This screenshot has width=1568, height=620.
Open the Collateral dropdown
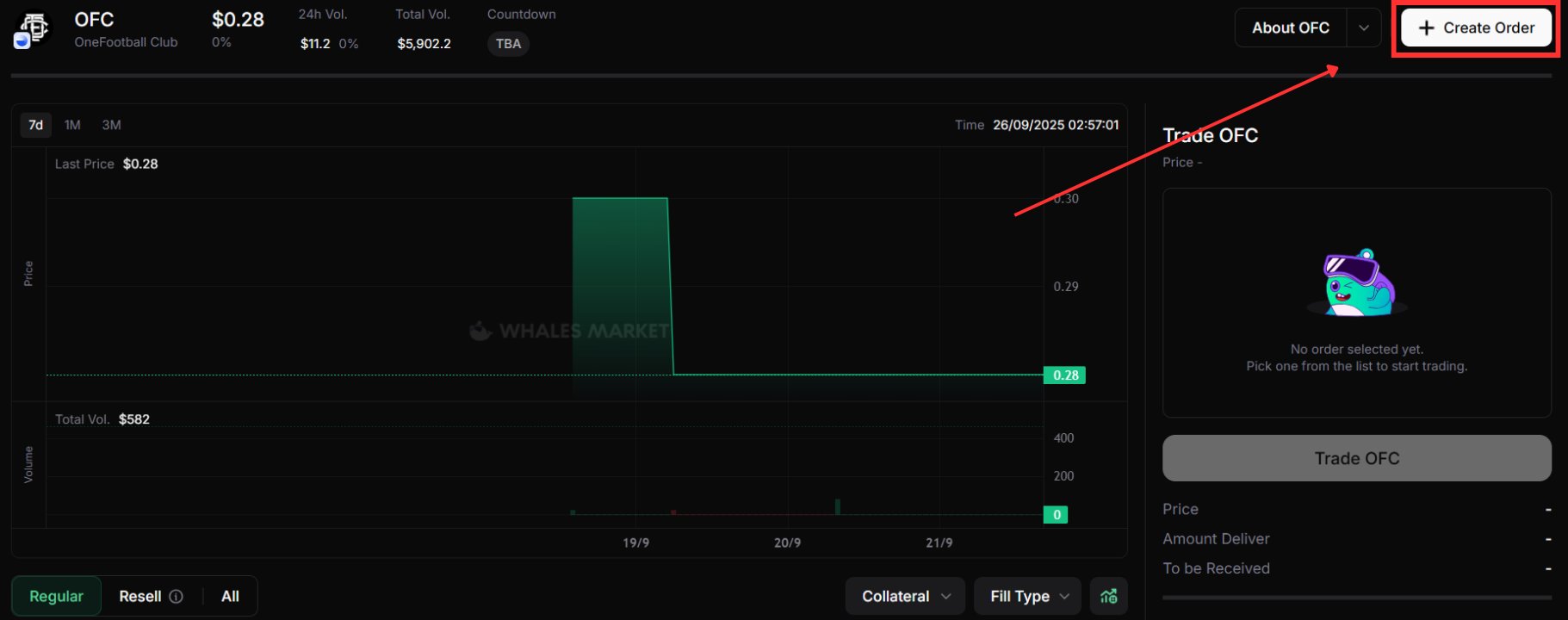tap(906, 596)
